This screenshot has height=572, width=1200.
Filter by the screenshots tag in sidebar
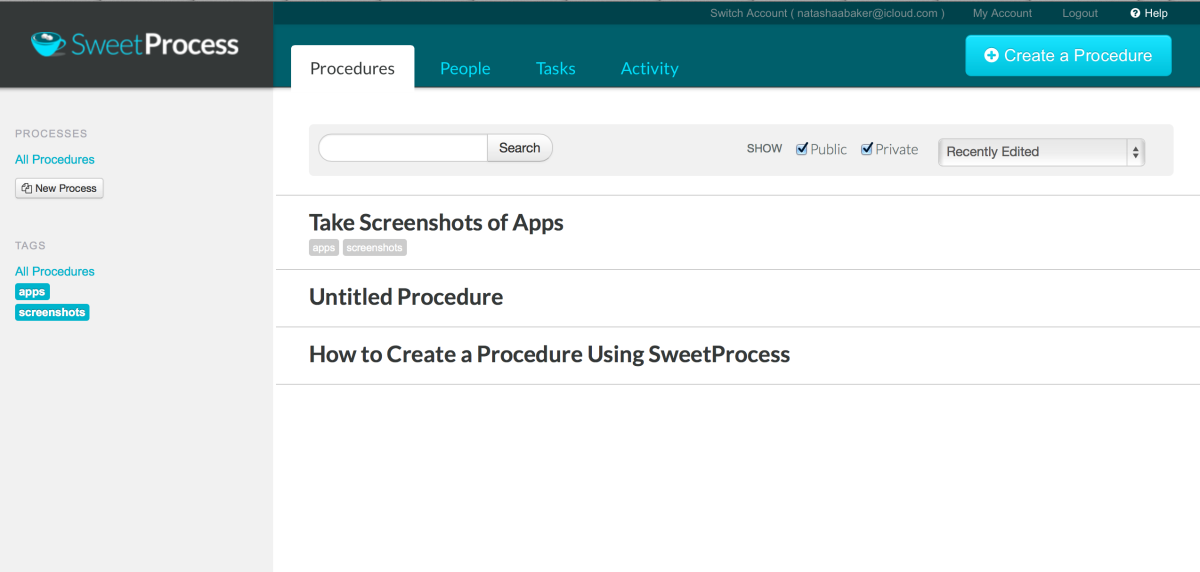(52, 313)
